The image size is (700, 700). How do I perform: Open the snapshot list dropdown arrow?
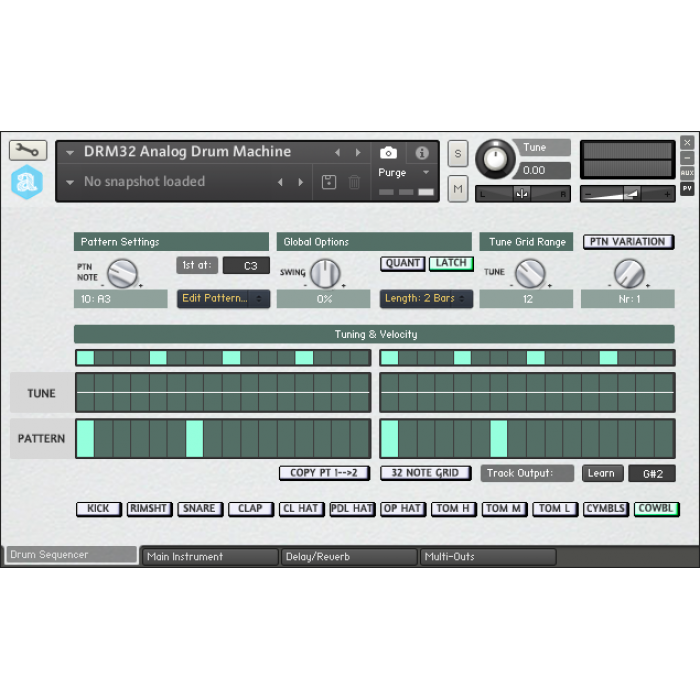tap(70, 182)
